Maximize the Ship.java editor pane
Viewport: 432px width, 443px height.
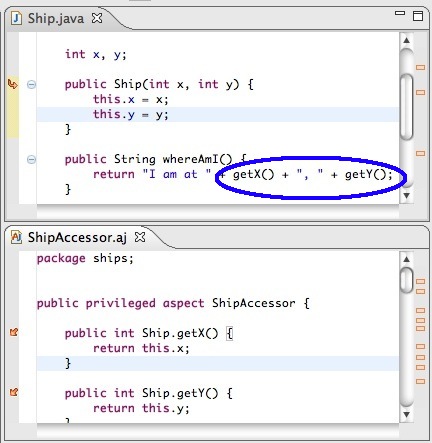click(x=418, y=16)
